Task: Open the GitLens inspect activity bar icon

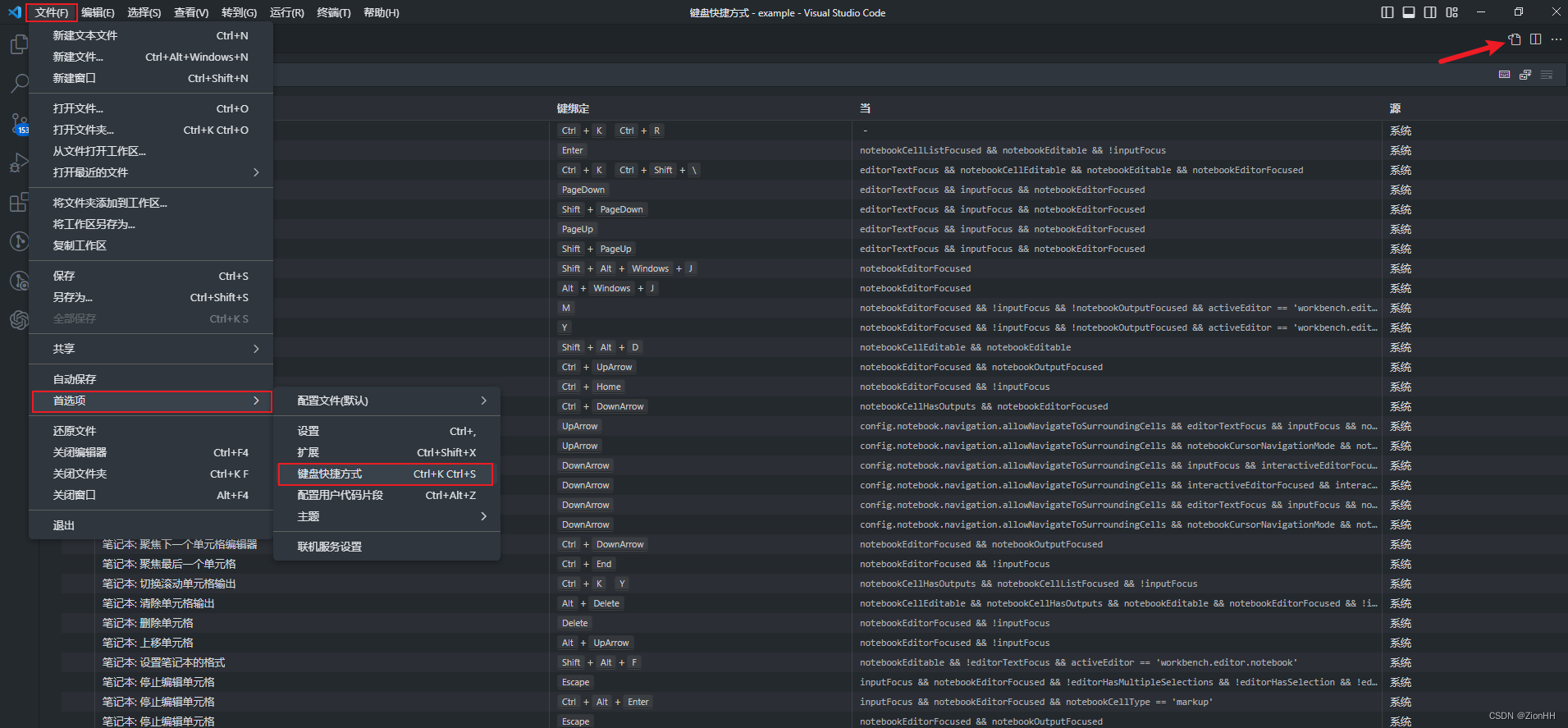Action: click(x=19, y=281)
